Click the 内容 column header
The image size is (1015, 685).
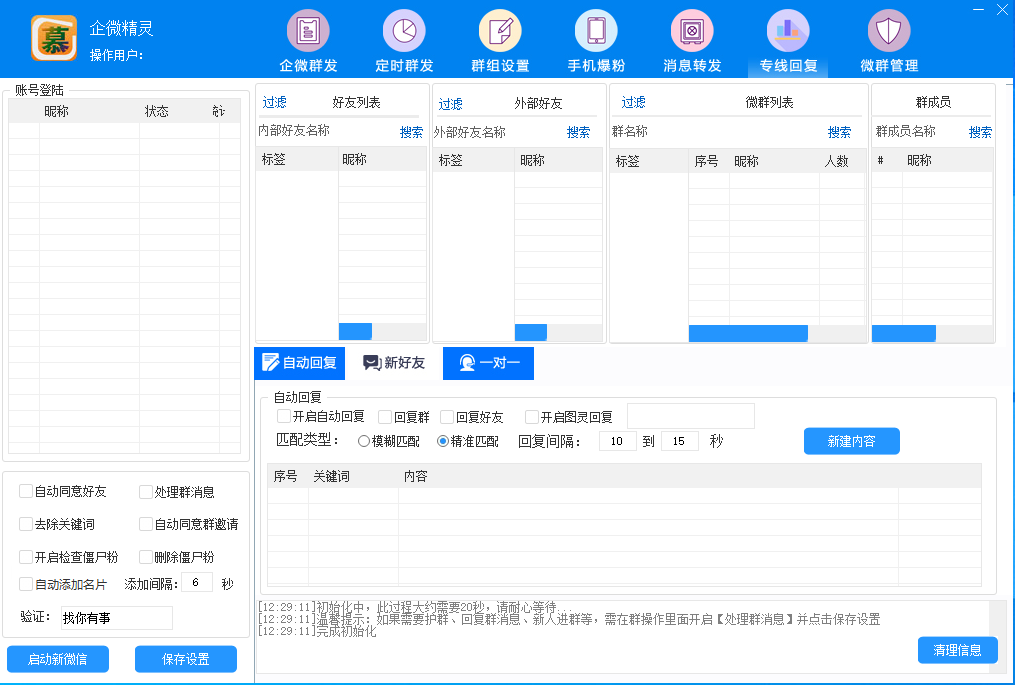pyautogui.click(x=416, y=477)
